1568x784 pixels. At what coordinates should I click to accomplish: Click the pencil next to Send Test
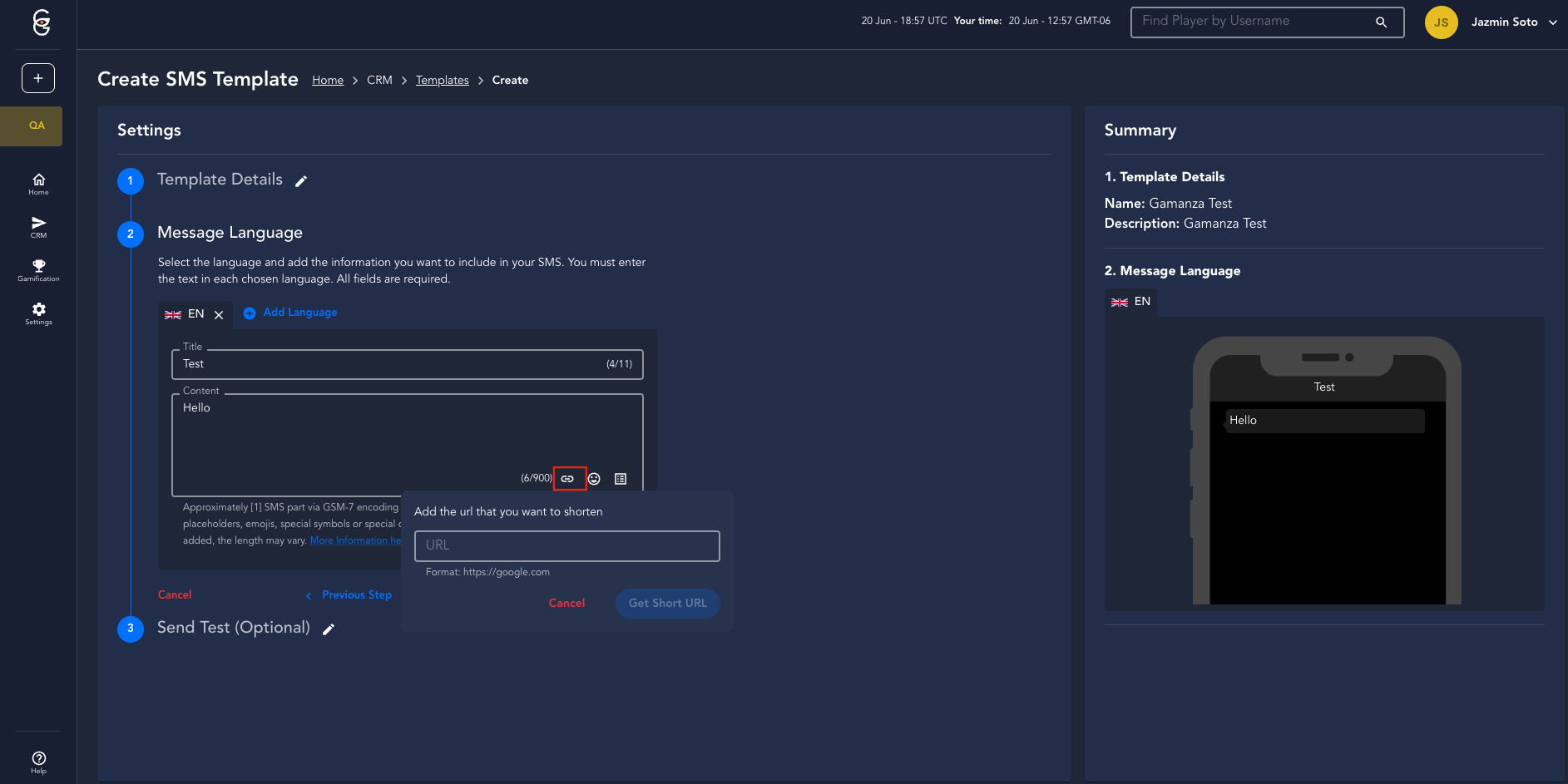click(x=329, y=629)
